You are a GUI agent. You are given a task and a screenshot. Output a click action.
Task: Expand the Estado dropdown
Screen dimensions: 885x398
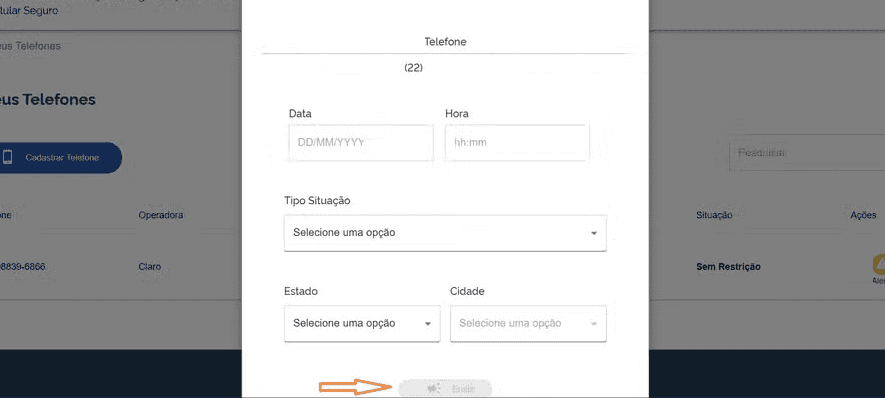pyautogui.click(x=362, y=323)
